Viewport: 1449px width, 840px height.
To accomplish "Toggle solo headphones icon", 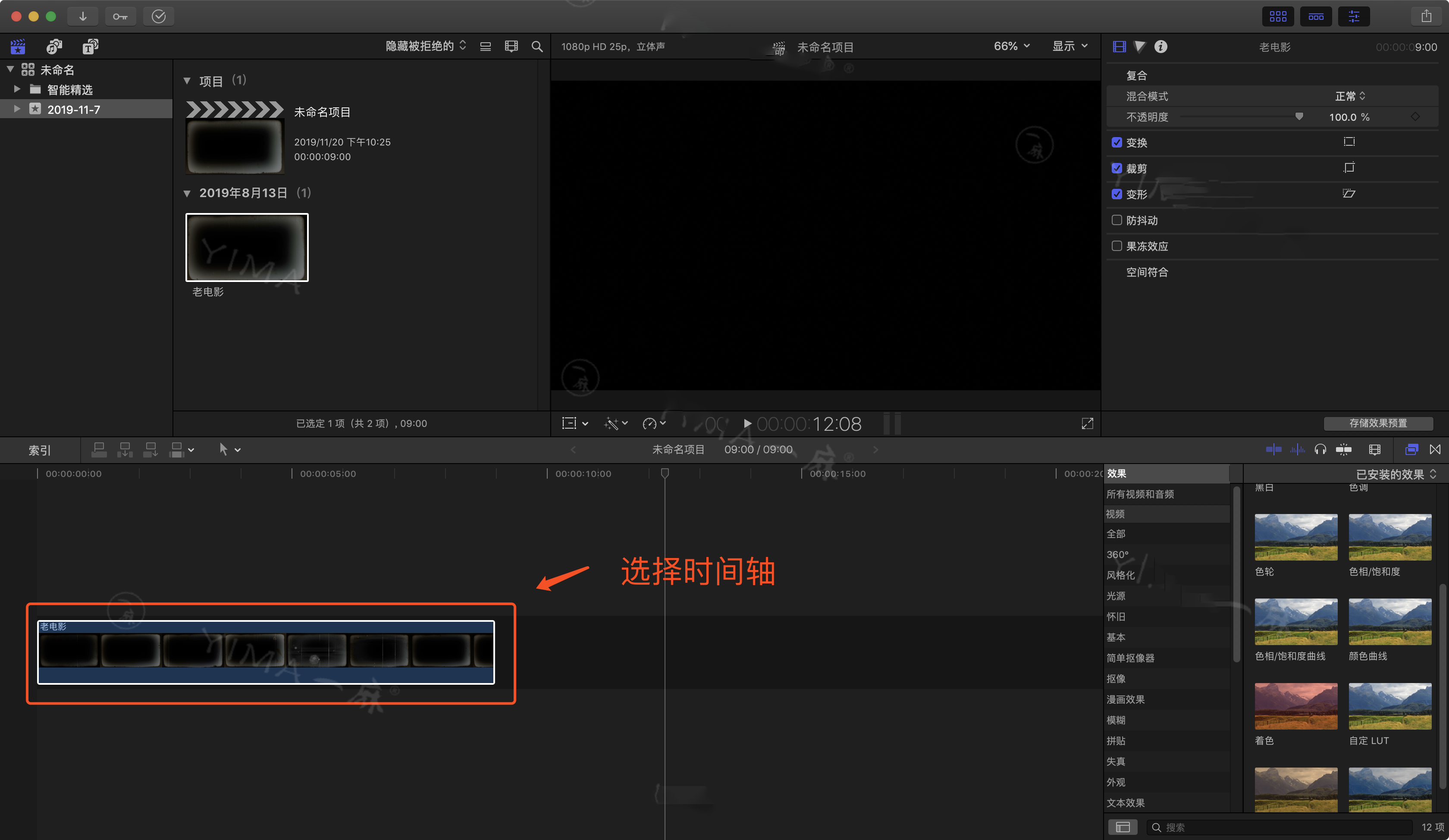I will click(1320, 450).
